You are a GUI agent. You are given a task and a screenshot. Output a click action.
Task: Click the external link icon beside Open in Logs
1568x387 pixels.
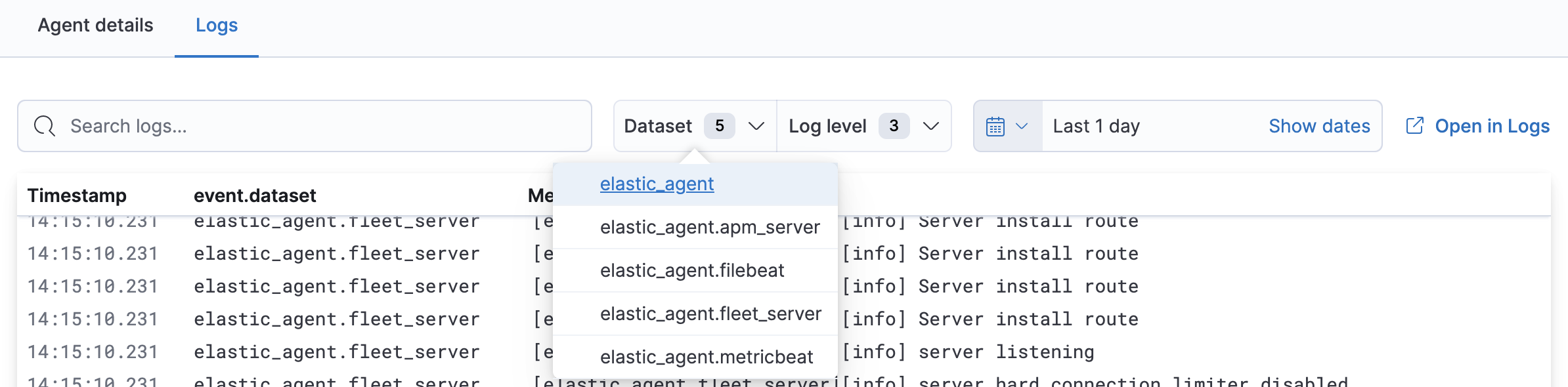(x=1414, y=126)
